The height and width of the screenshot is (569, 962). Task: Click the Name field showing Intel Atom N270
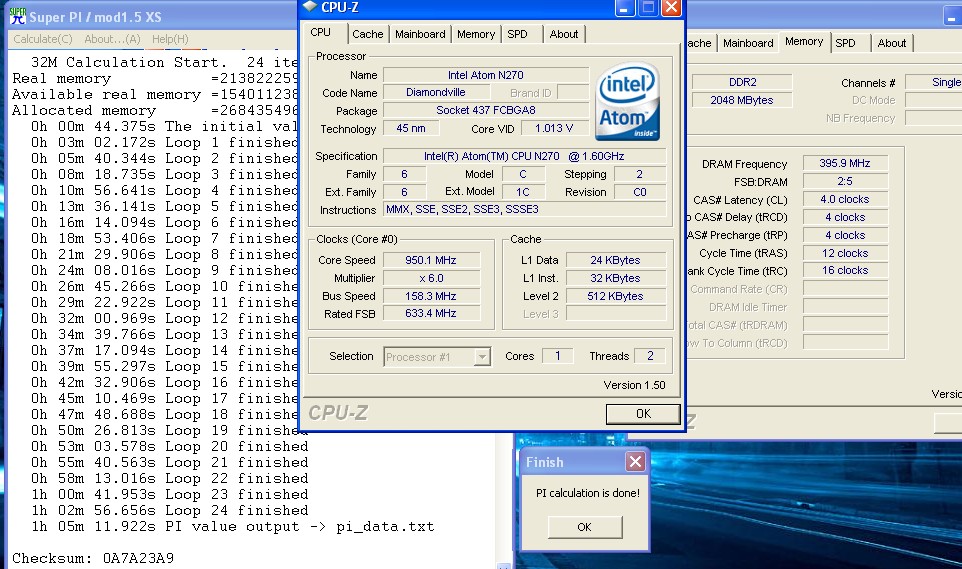pos(486,75)
